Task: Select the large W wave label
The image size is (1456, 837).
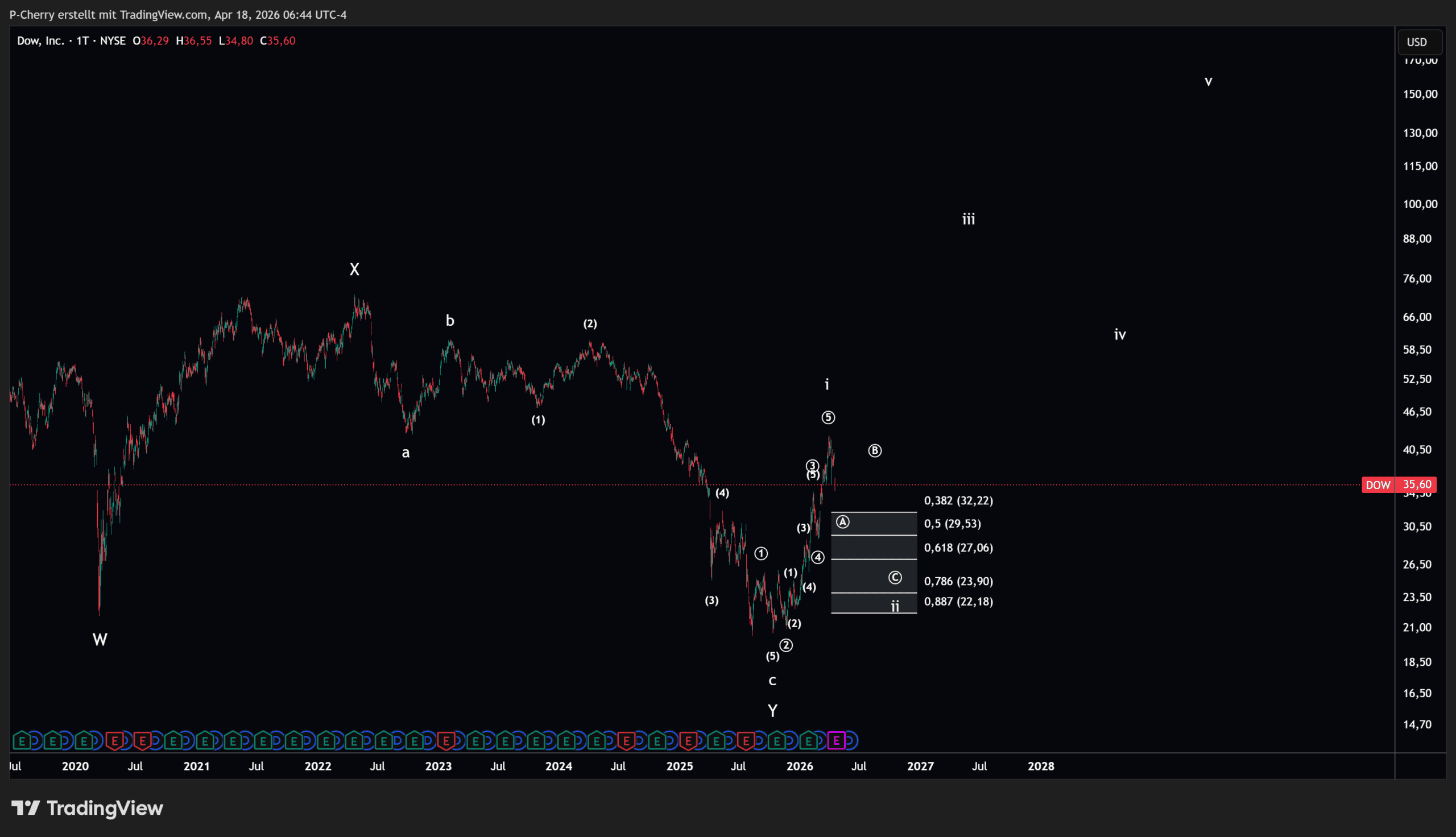Action: pyautogui.click(x=100, y=639)
